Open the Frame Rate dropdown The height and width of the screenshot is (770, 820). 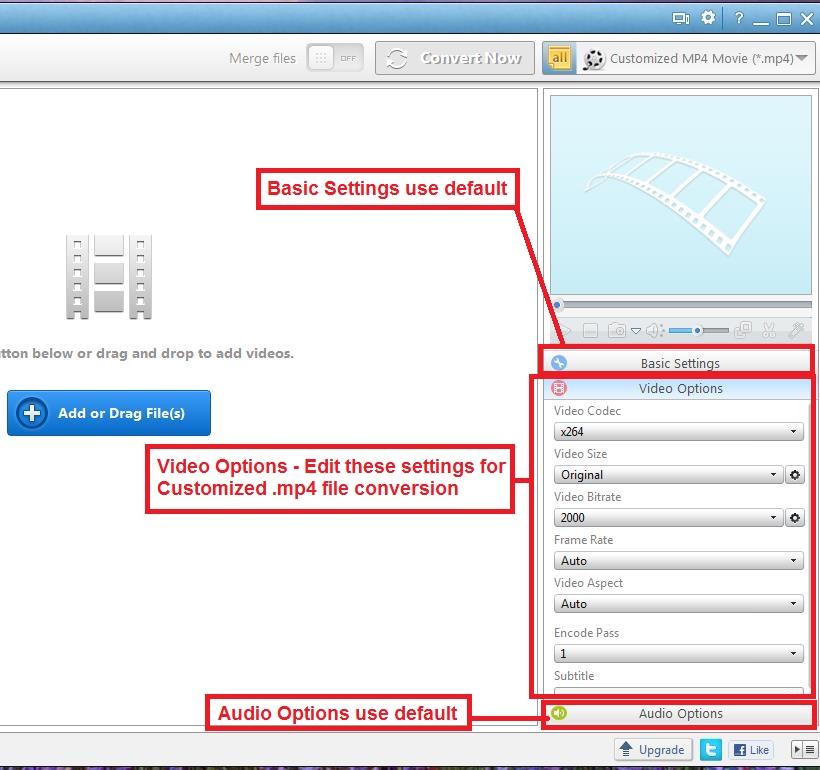point(679,561)
